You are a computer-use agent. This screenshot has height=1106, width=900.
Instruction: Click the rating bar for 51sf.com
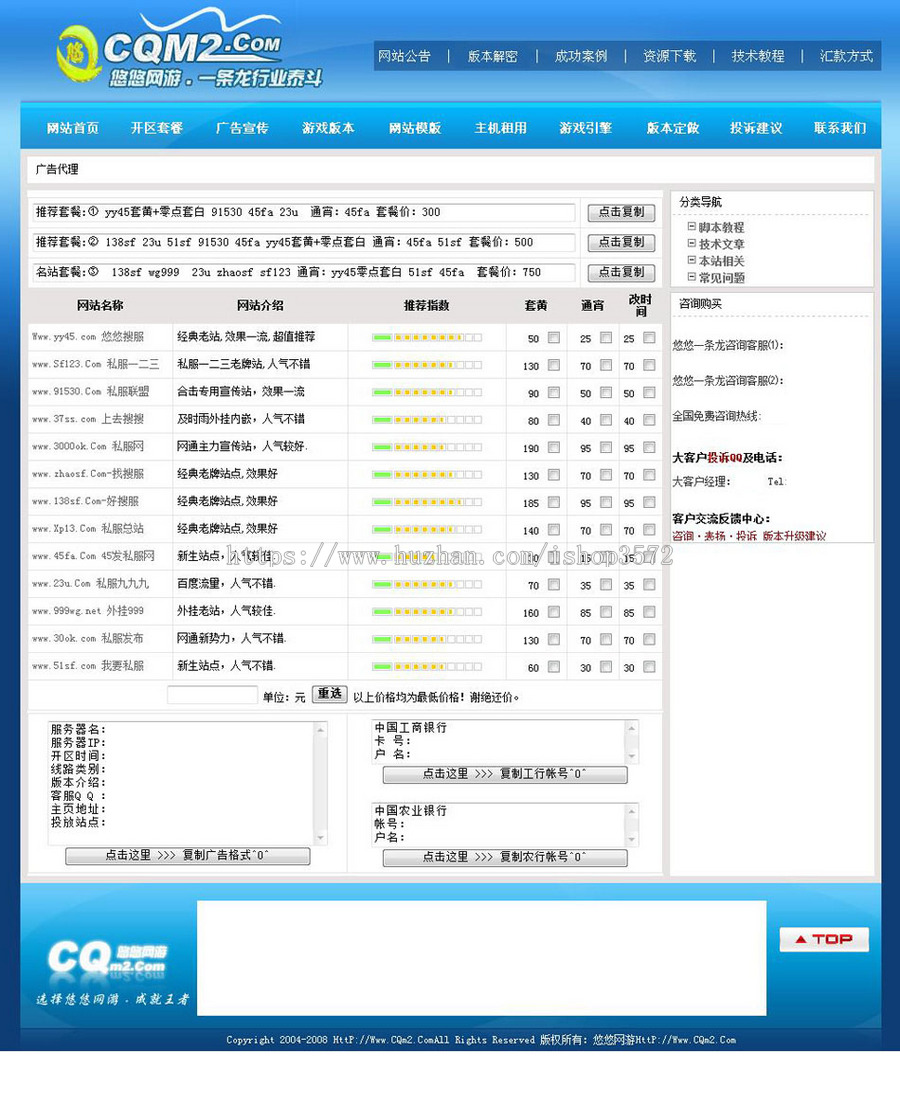[x=427, y=667]
